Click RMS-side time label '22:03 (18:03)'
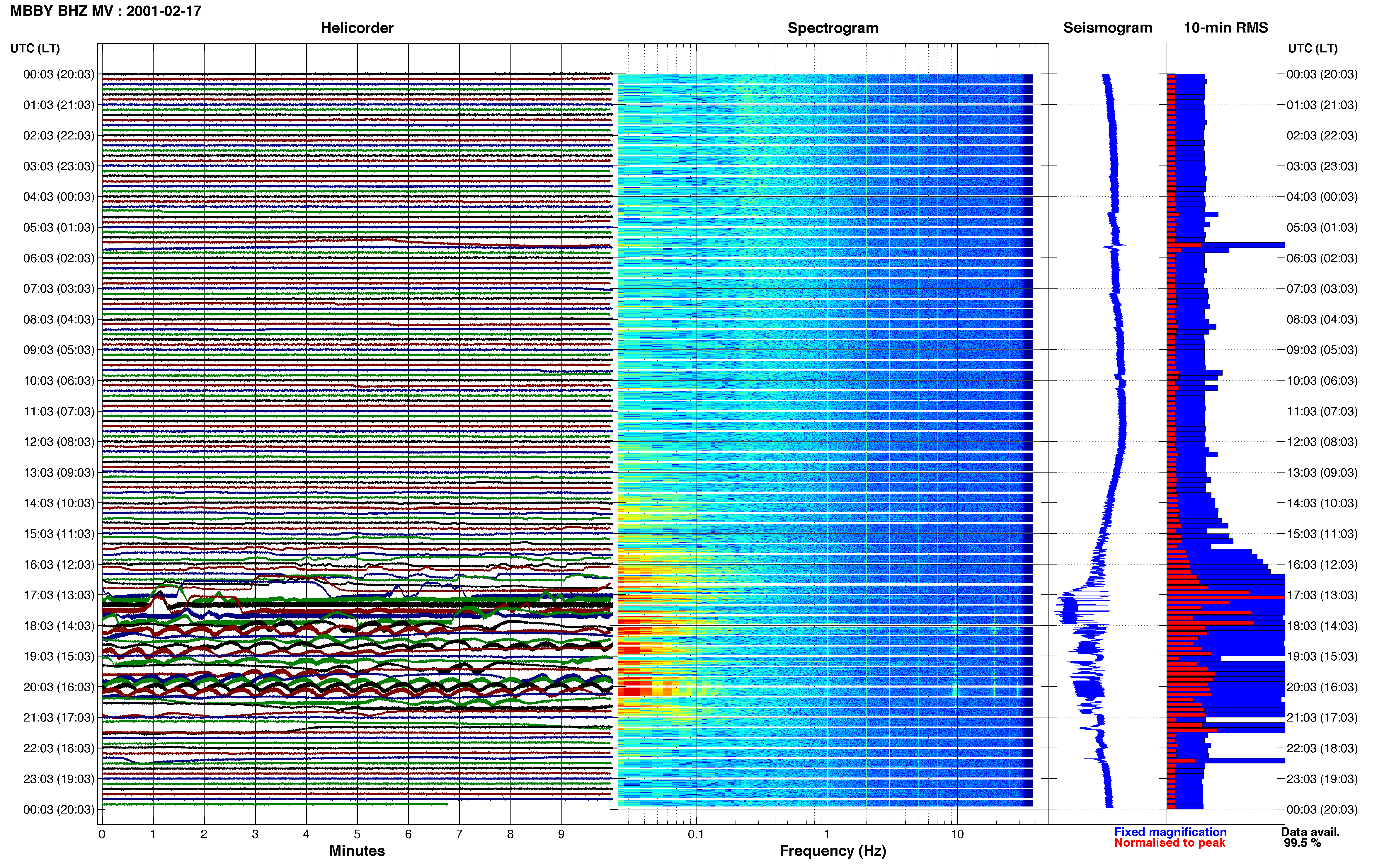 (x=1322, y=748)
